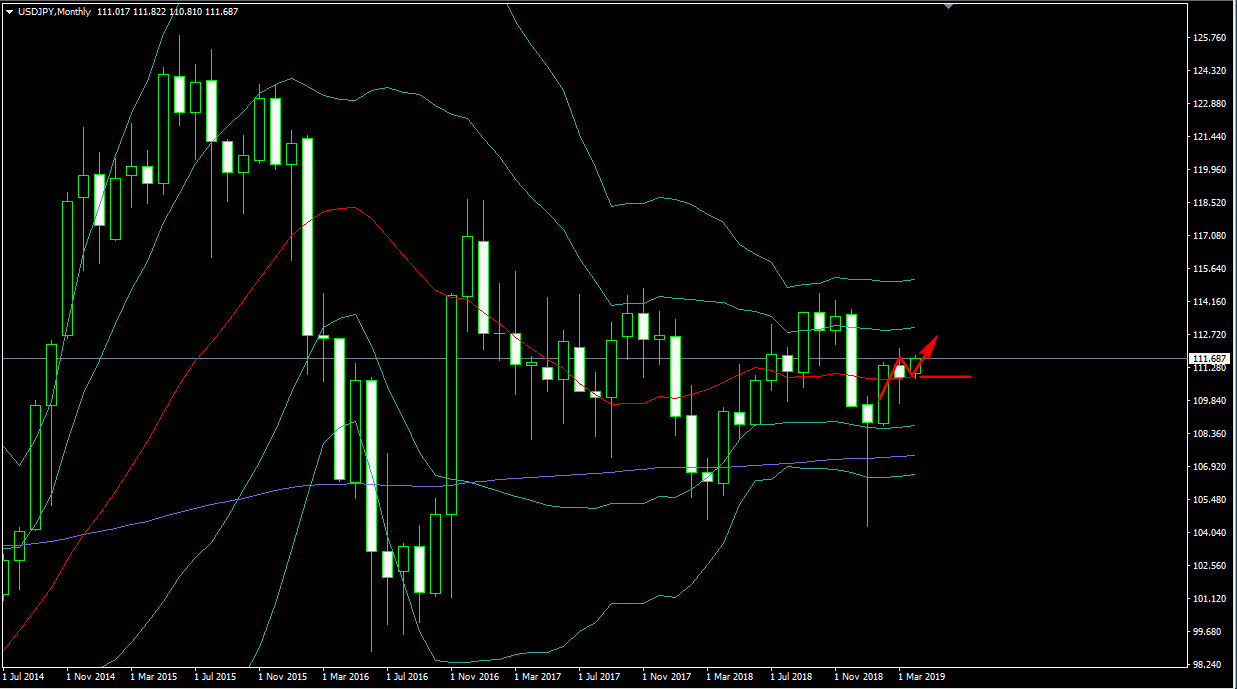The height and width of the screenshot is (689, 1237).
Task: Click the 98.240 price axis label
Action: [x=1207, y=665]
